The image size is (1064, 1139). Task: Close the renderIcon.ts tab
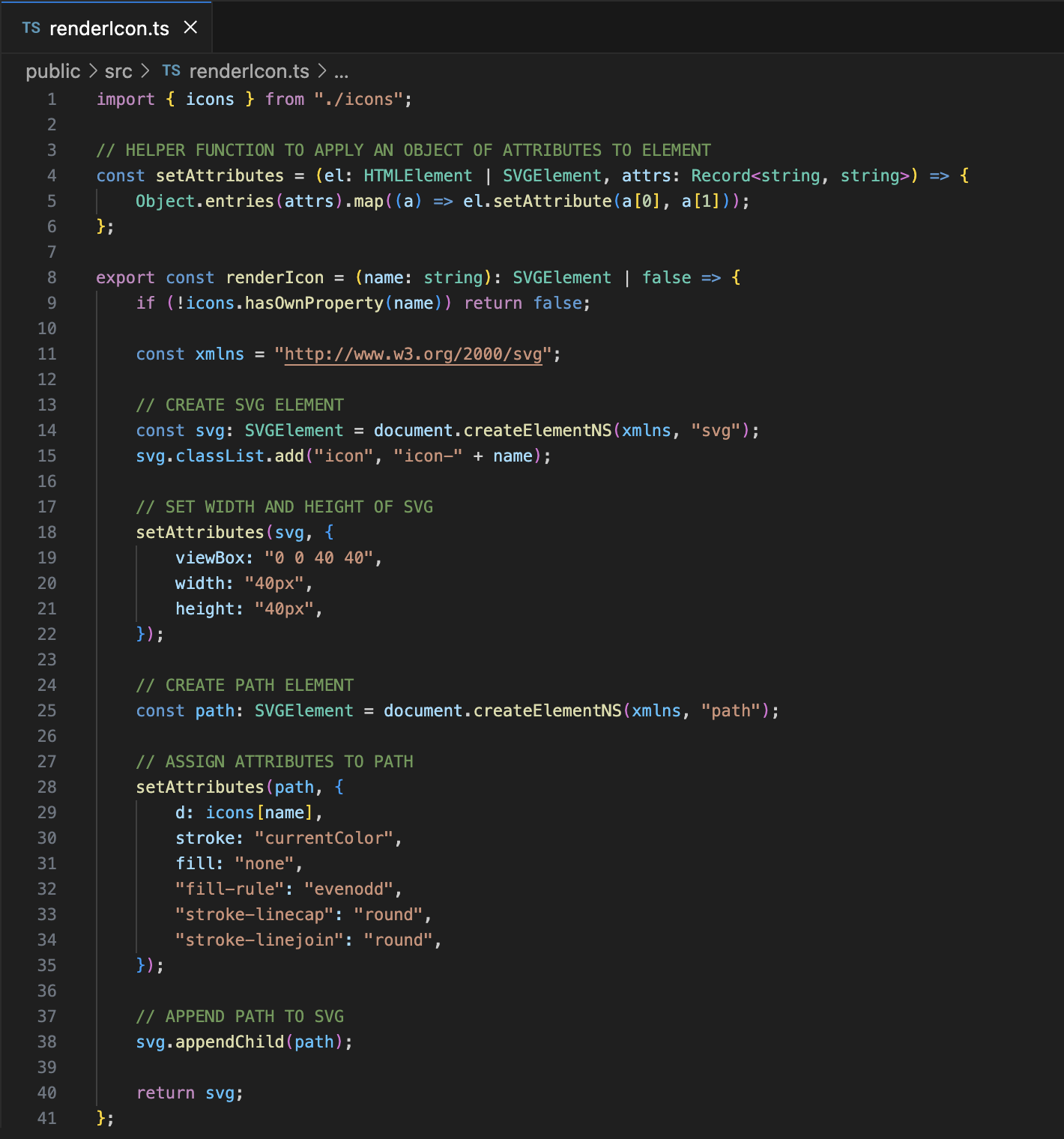pos(190,28)
